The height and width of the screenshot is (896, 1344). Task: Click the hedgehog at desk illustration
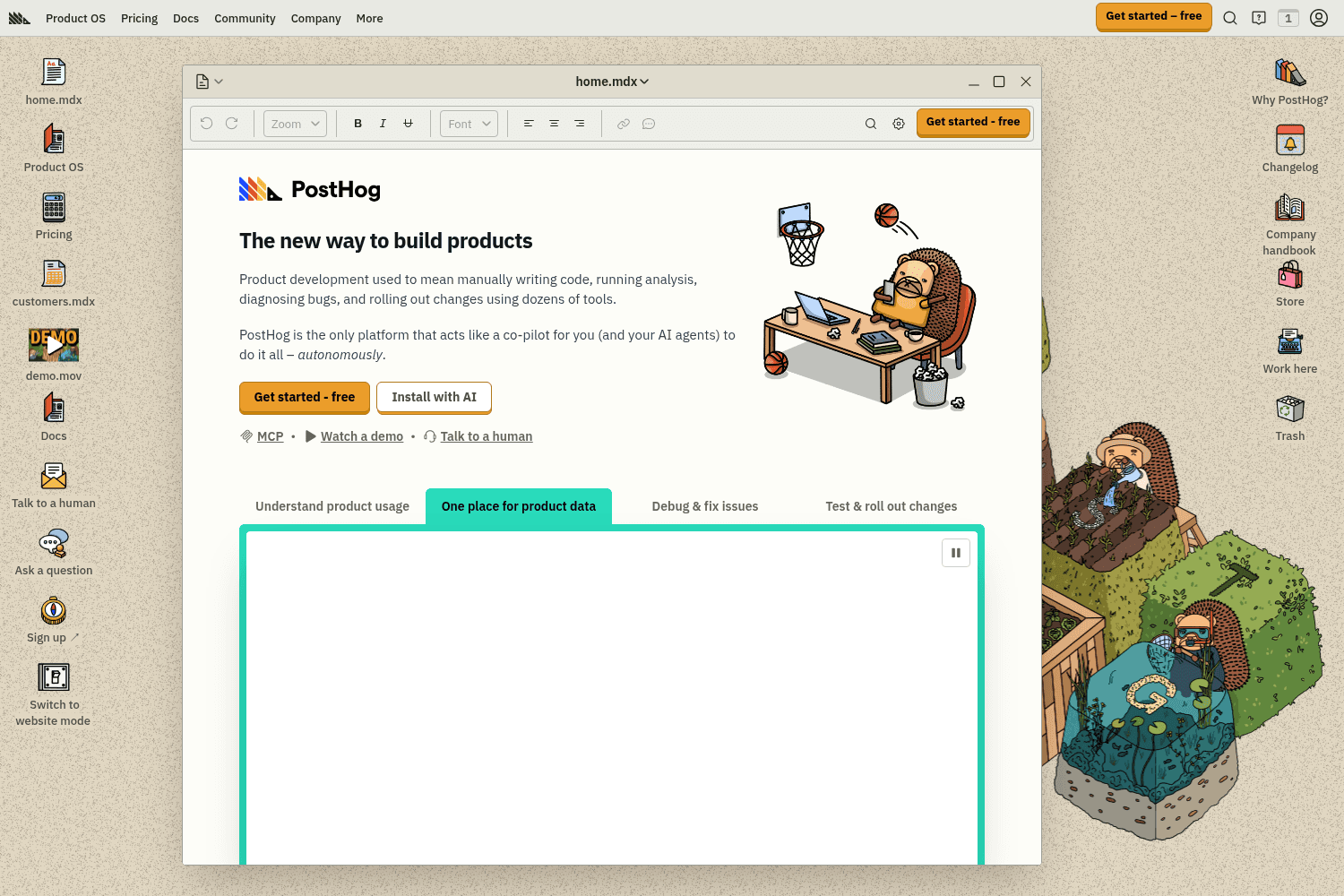point(869,306)
